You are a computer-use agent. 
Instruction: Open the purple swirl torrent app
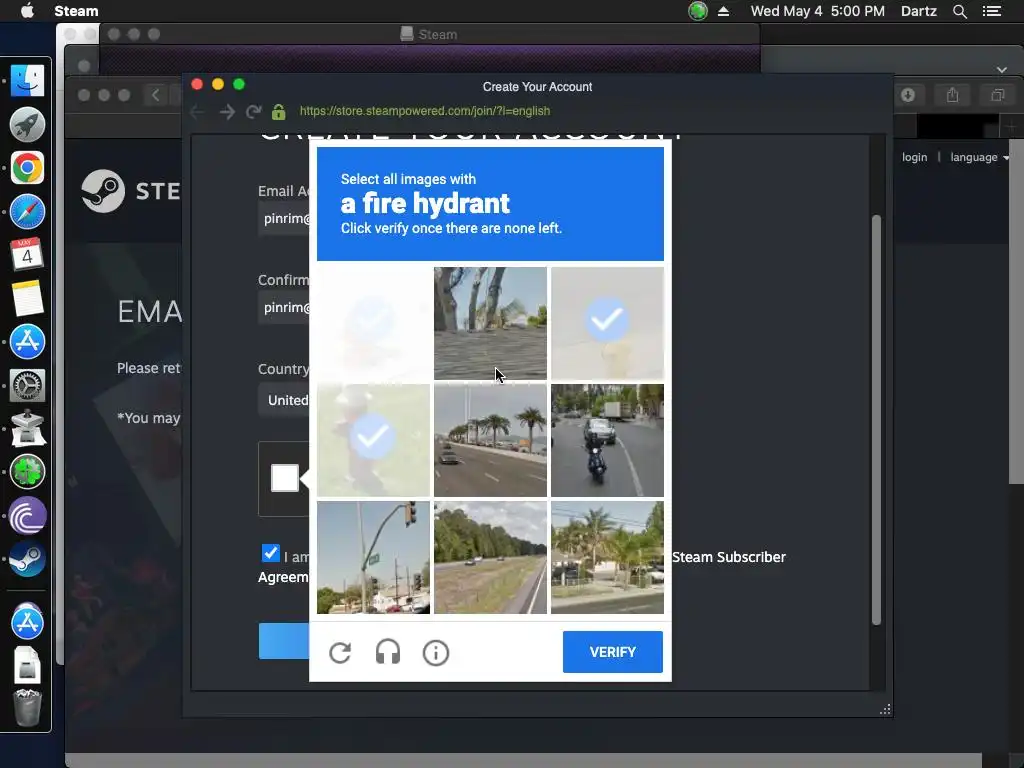pos(27,516)
